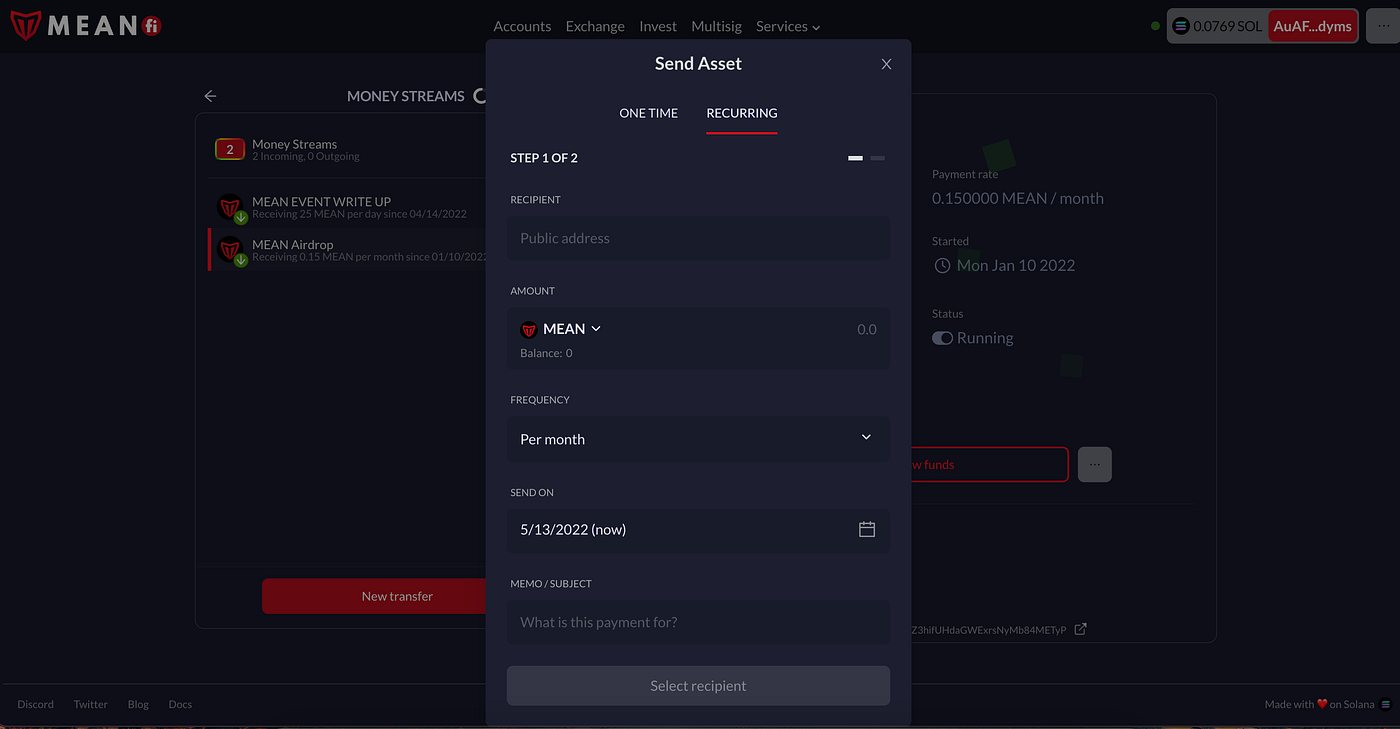Open the Services dropdown menu

(x=788, y=26)
